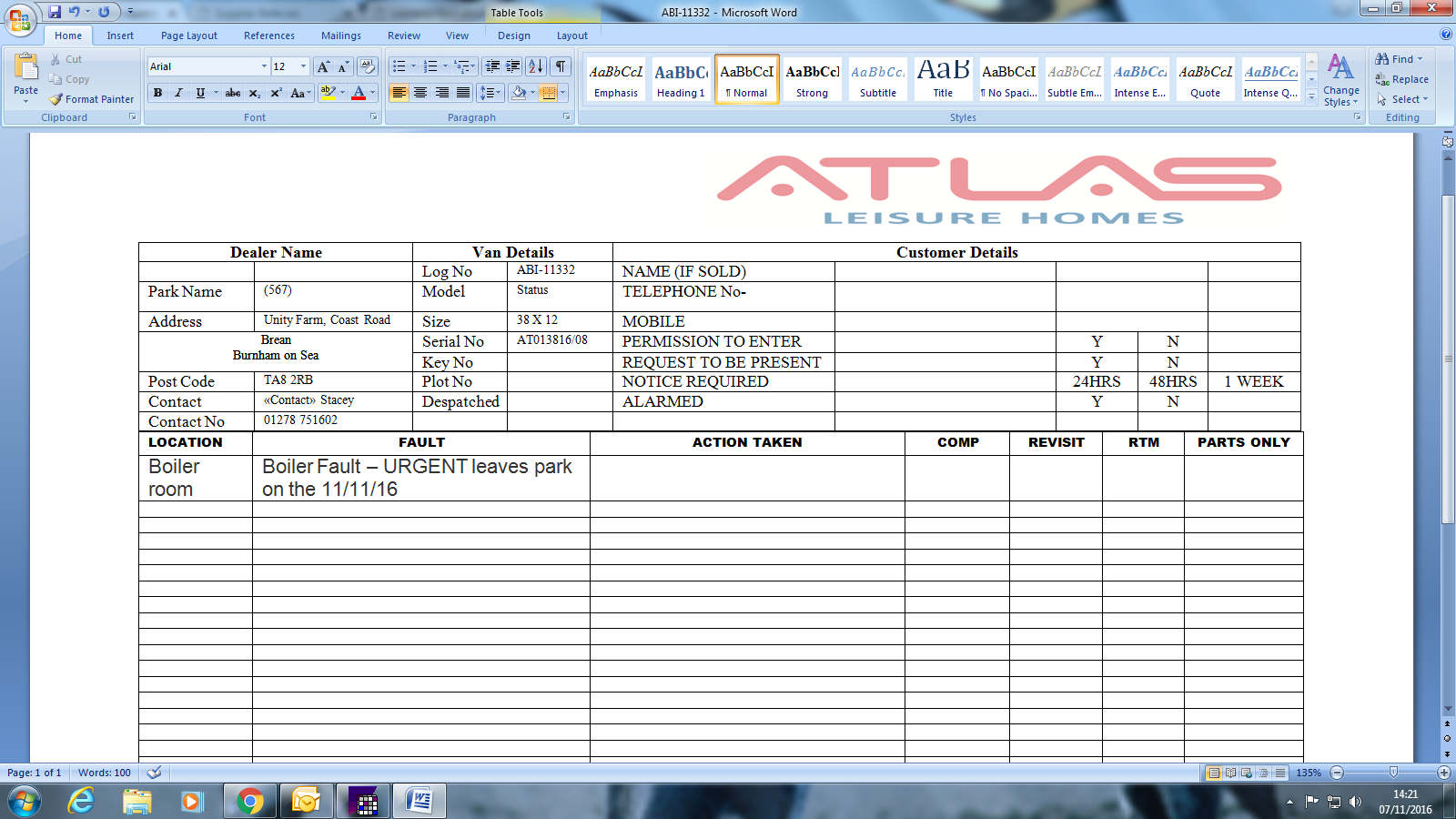
Task: Click the Sort A-Z icon
Action: (536, 66)
